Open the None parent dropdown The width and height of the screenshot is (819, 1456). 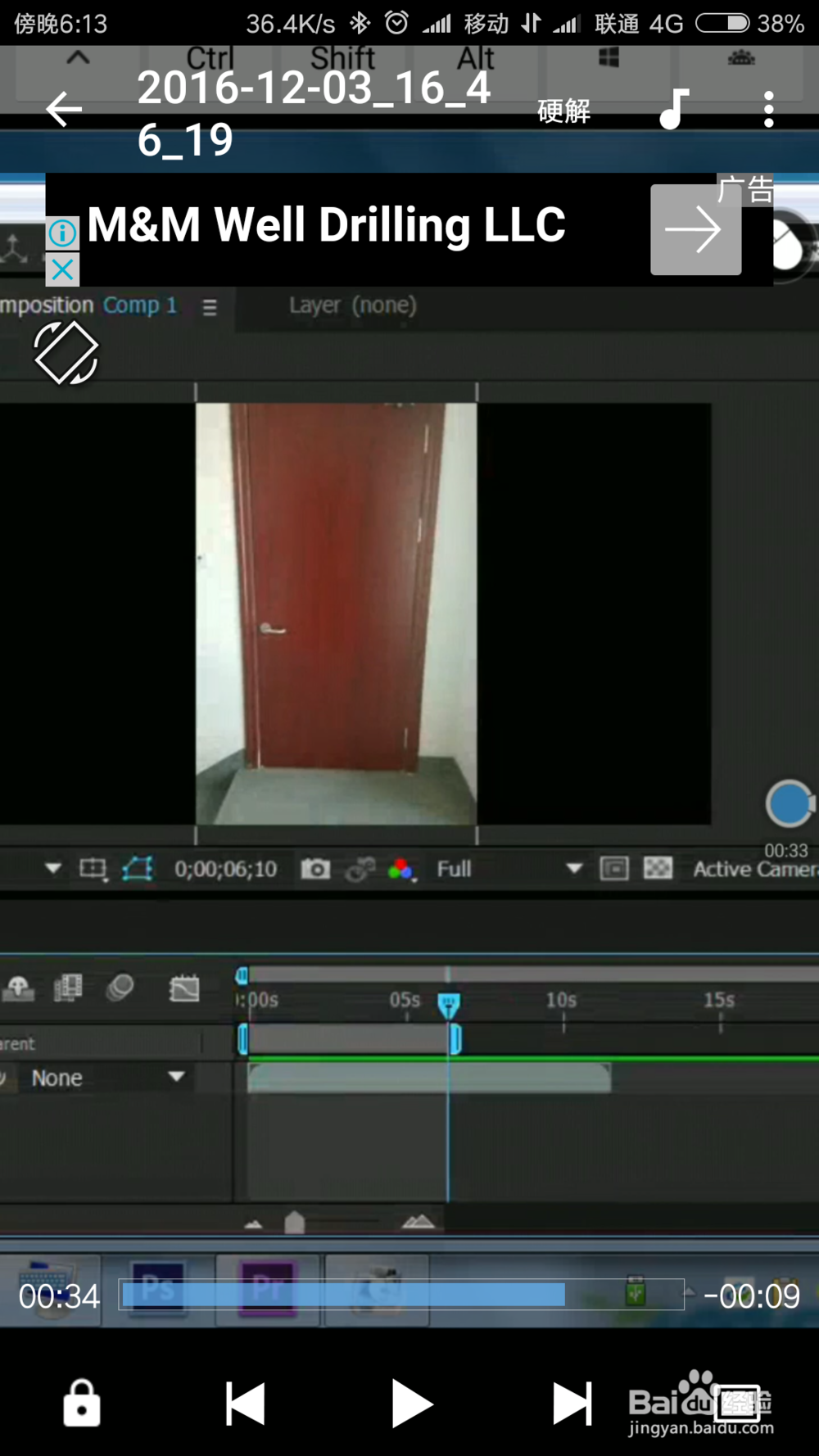pyautogui.click(x=107, y=1078)
